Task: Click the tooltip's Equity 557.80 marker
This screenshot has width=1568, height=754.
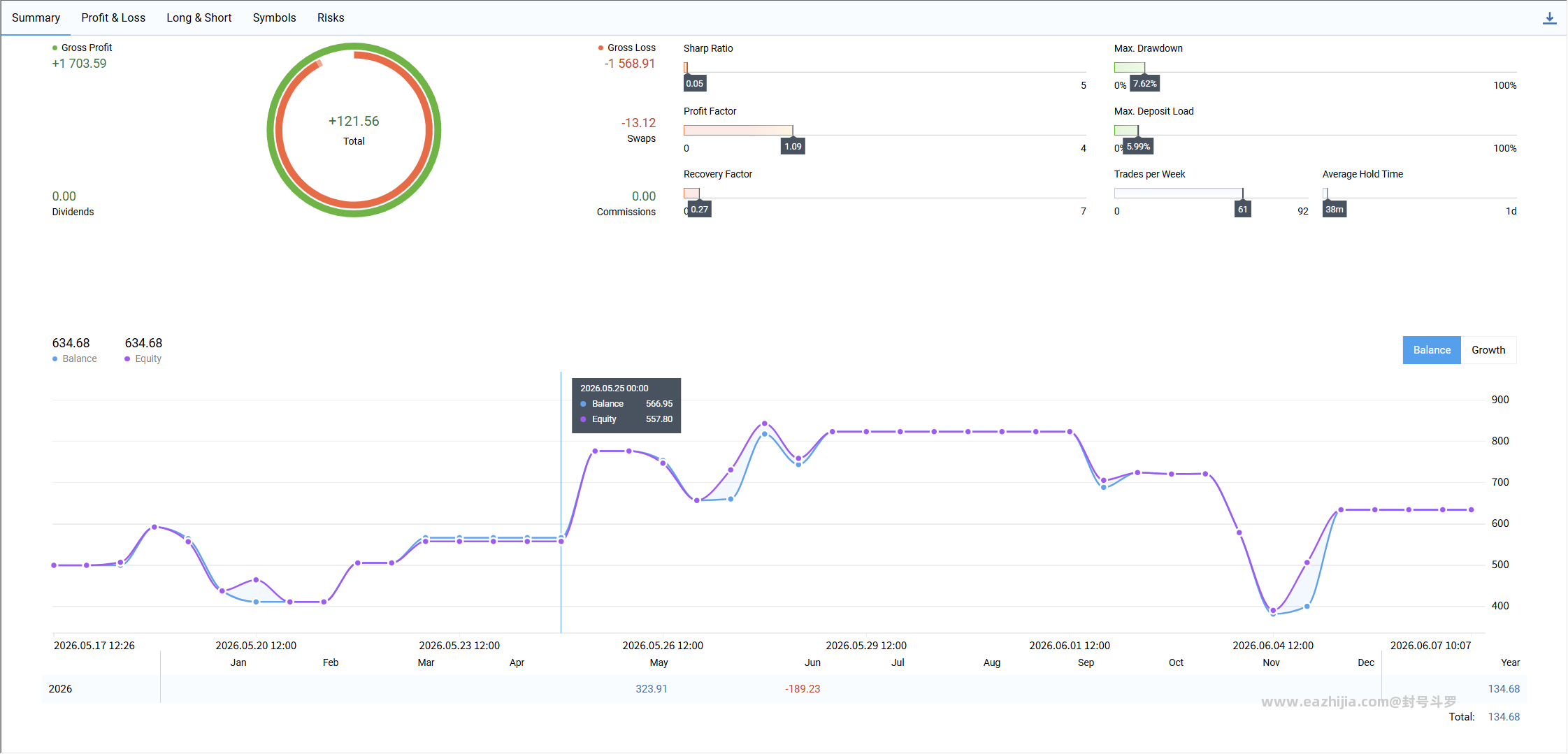Action: (x=583, y=419)
